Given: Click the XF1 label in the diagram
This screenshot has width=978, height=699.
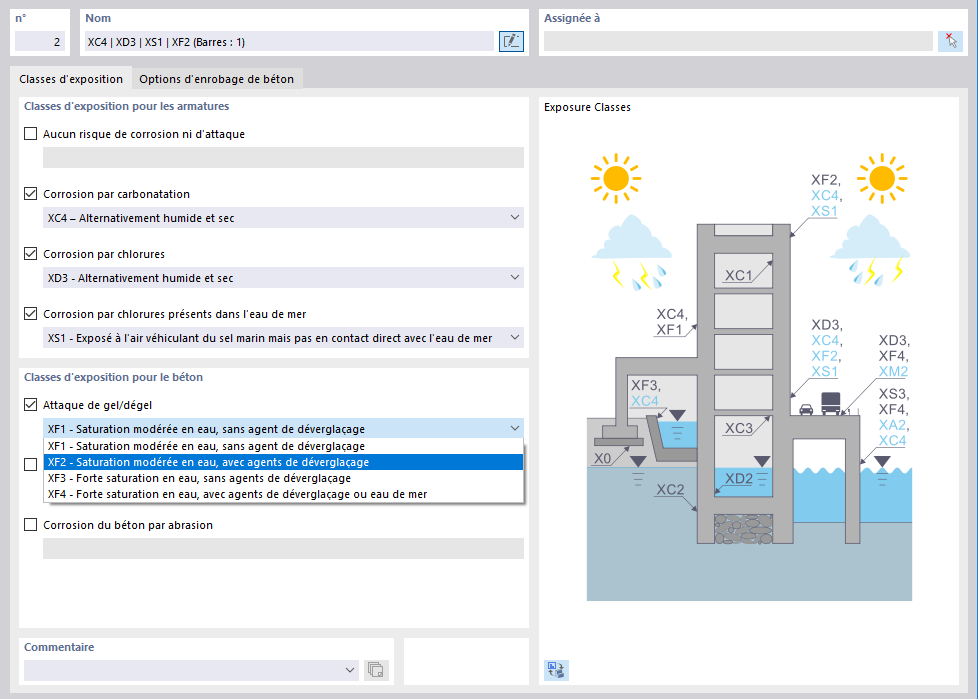Looking at the screenshot, I should point(669,329).
